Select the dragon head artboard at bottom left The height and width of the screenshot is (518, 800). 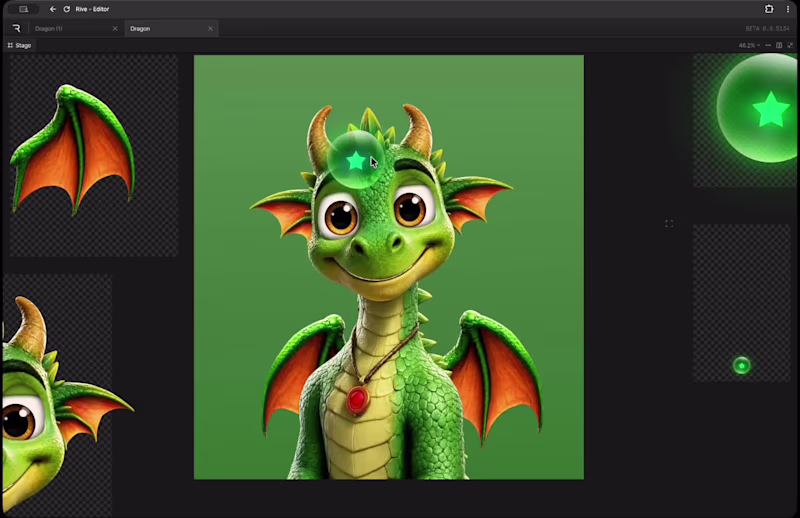tap(57, 396)
